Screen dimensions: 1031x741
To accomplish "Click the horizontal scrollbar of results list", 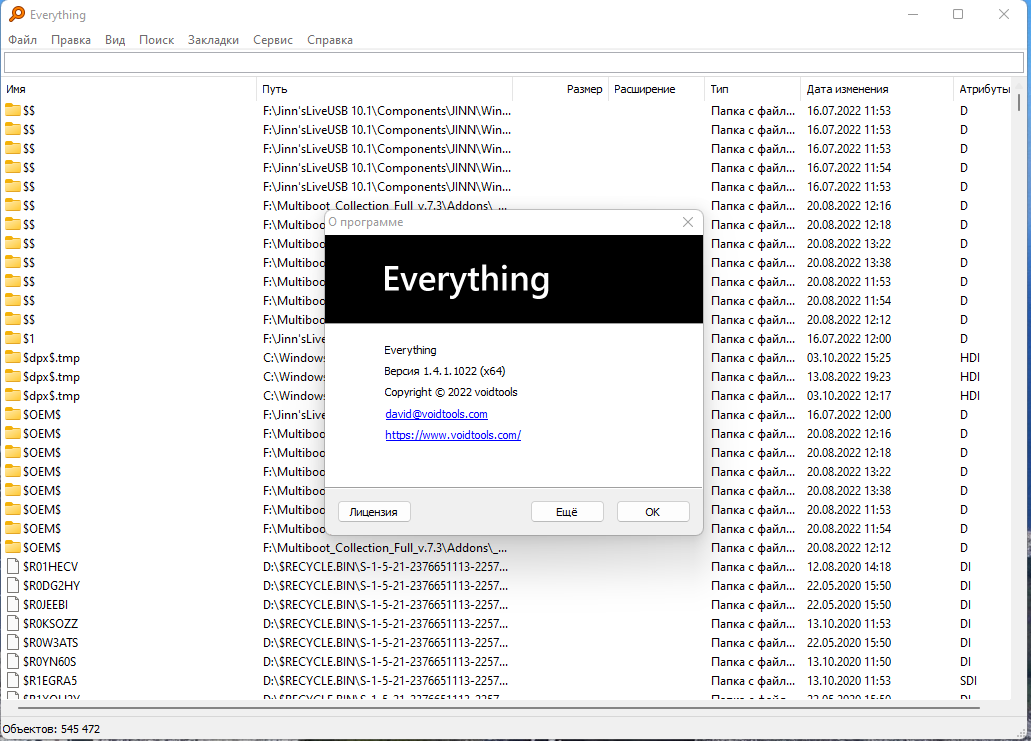I will (499, 708).
